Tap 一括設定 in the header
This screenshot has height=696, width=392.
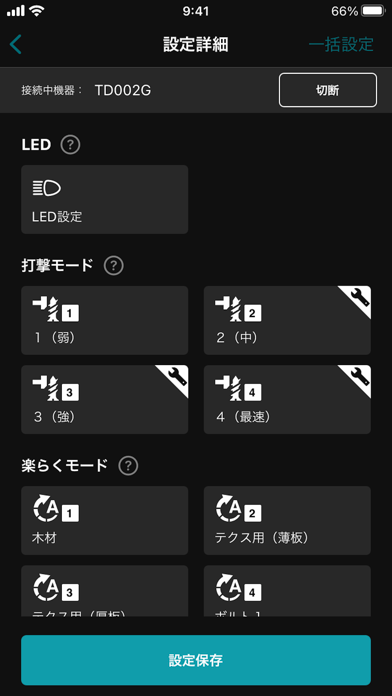[341, 45]
